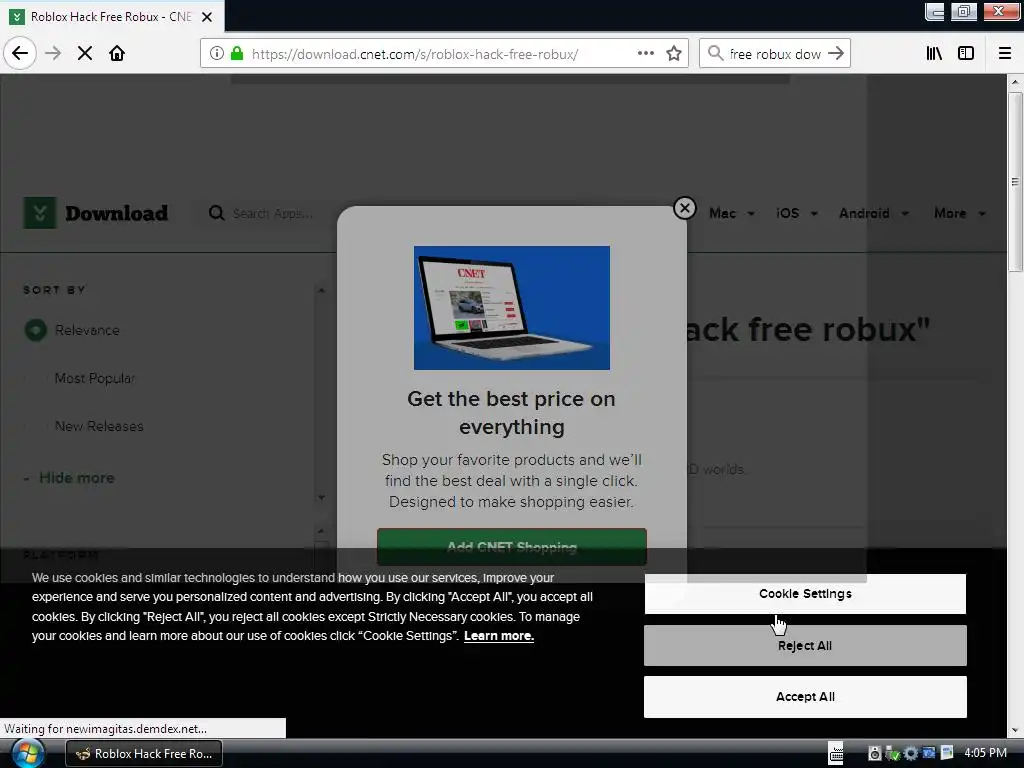Click the sort panel scroll up arrow

pyautogui.click(x=321, y=291)
